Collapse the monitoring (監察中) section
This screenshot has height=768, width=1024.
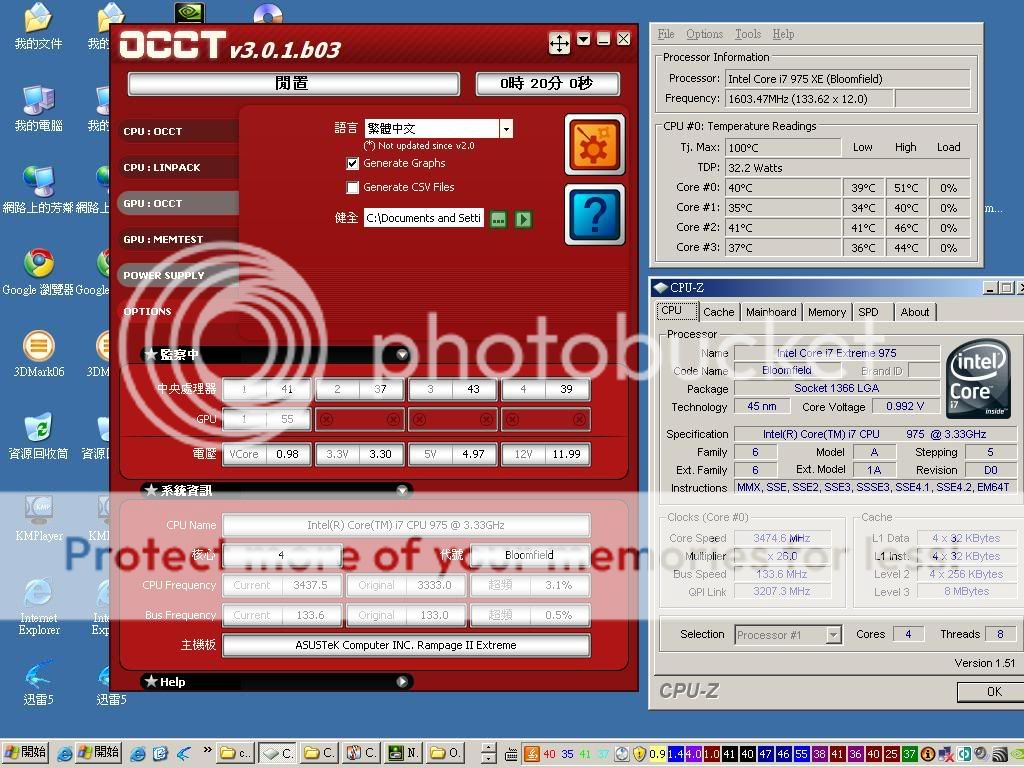pos(402,355)
